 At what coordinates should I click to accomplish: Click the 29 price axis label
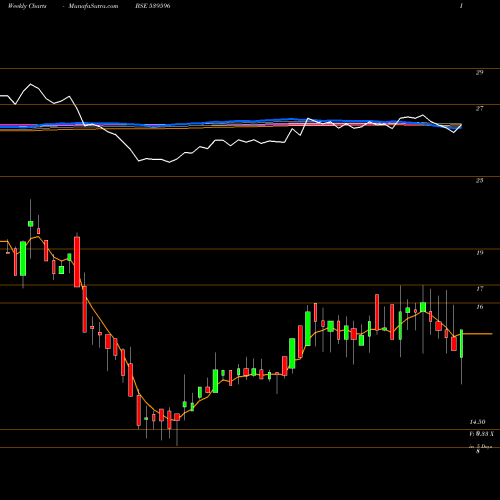click(479, 72)
